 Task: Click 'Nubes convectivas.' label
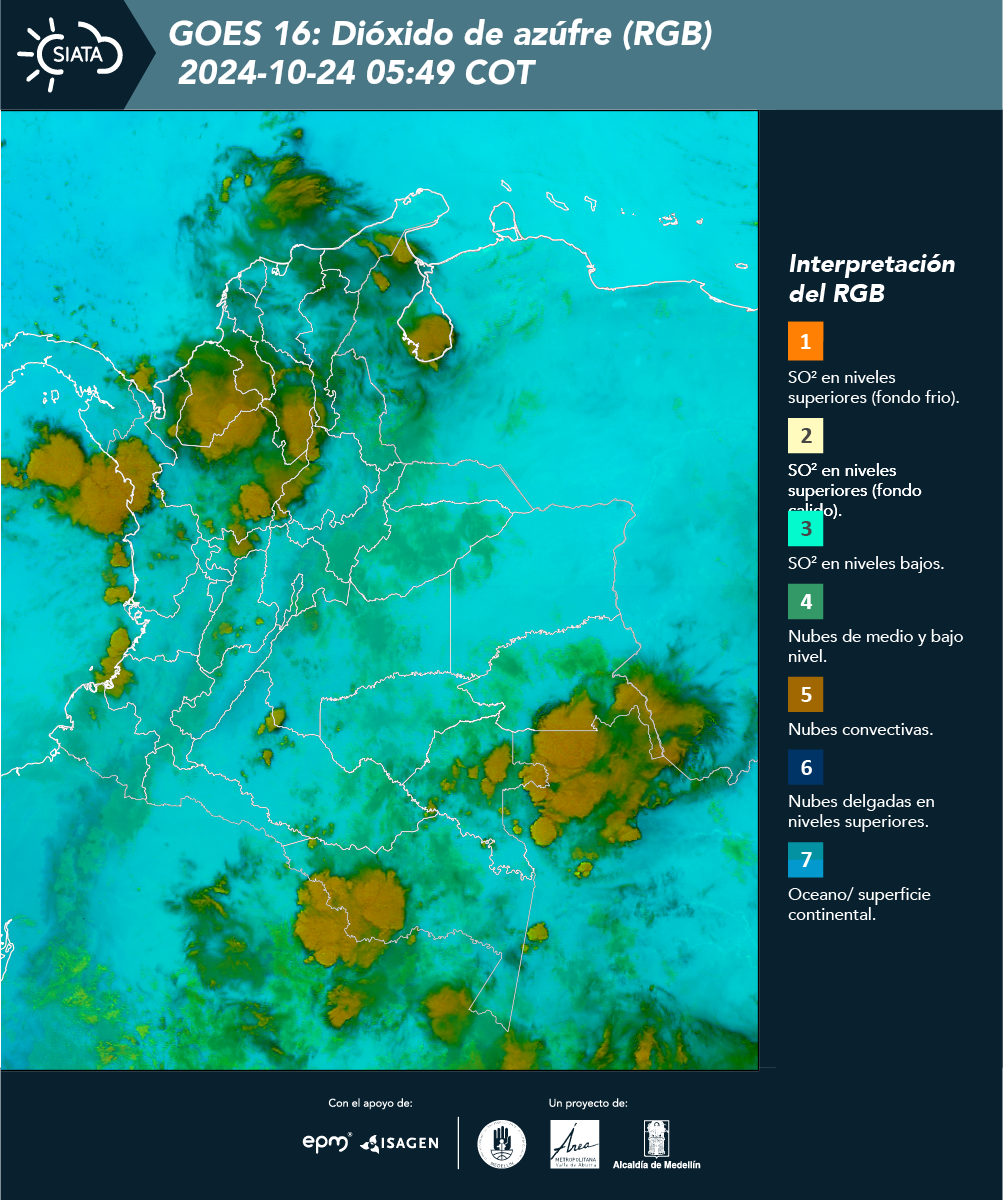[x=861, y=729]
